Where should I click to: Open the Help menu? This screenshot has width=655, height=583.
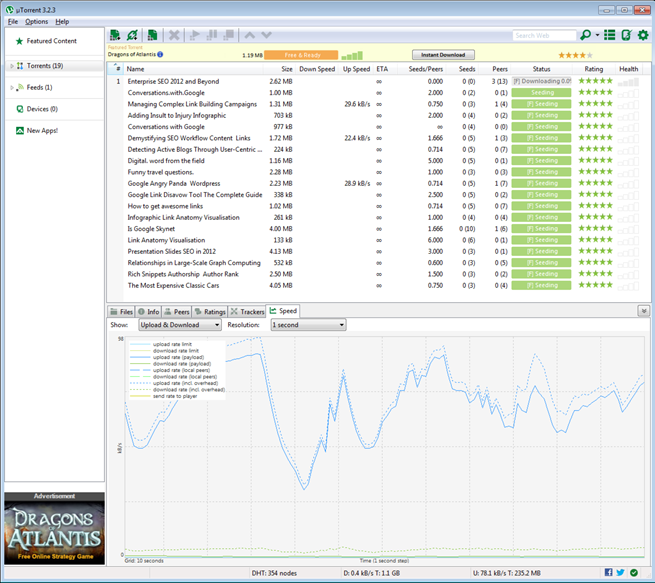(x=62, y=21)
